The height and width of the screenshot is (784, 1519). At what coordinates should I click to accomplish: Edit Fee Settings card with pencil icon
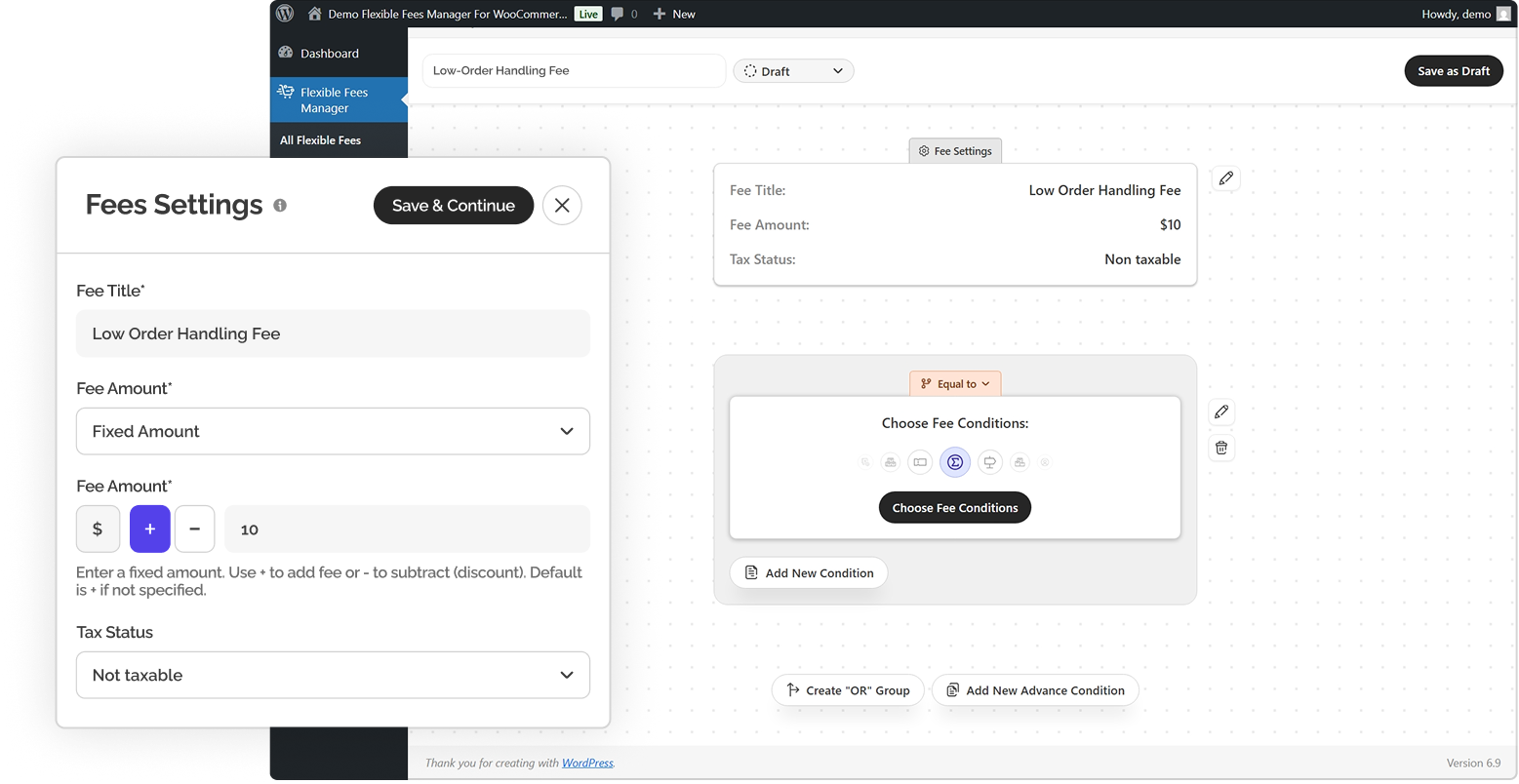tap(1226, 178)
